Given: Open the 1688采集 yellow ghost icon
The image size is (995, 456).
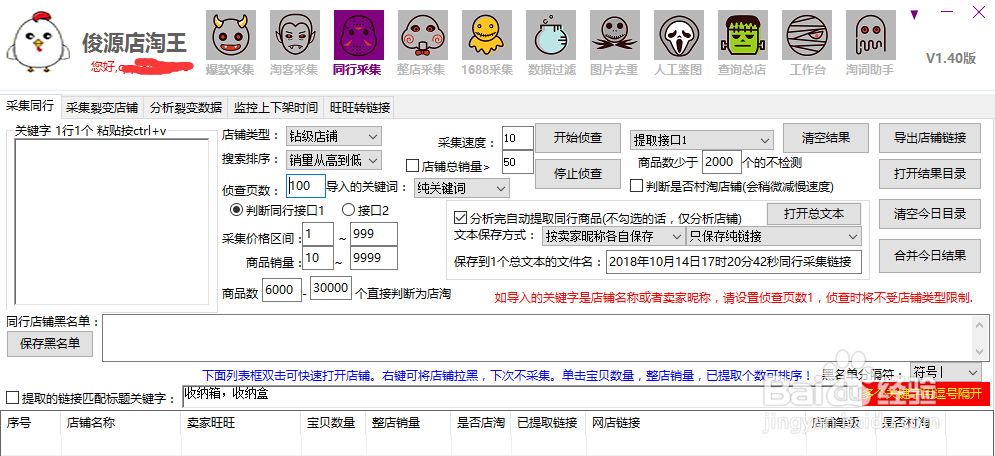Looking at the screenshot, I should tap(487, 36).
